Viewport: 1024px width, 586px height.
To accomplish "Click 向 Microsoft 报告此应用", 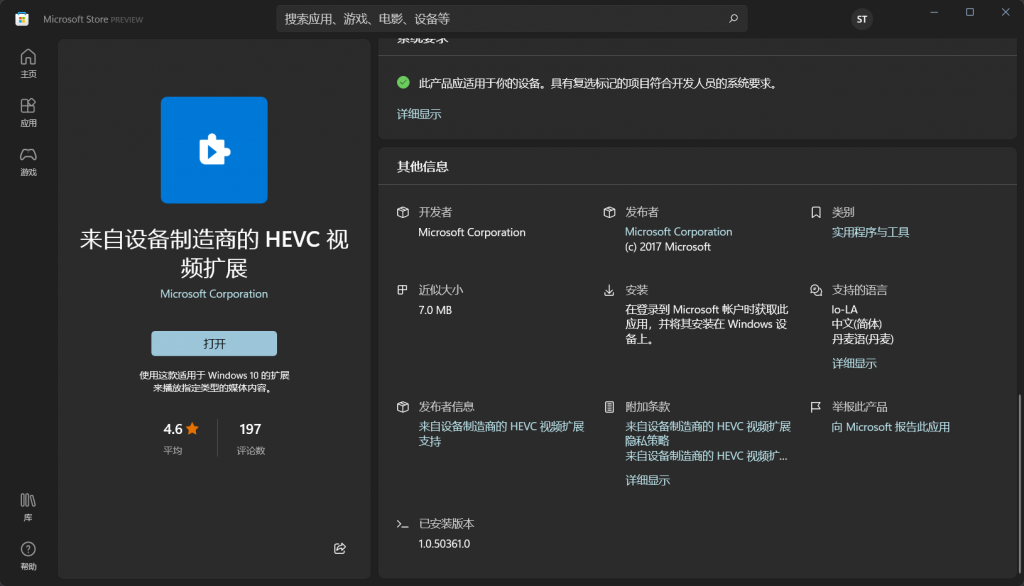I will (x=888, y=426).
